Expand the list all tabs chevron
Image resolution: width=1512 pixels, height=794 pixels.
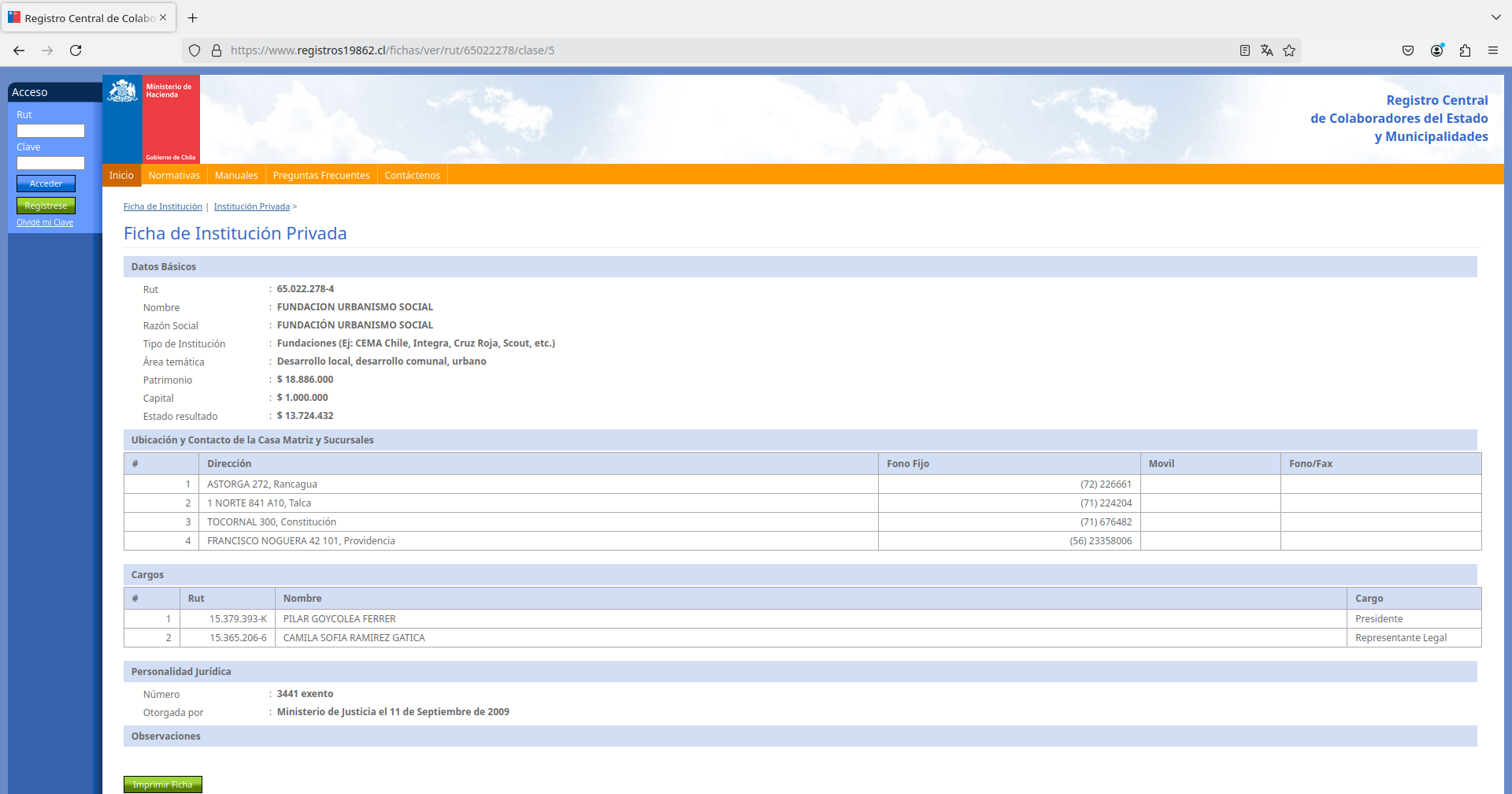point(1495,17)
